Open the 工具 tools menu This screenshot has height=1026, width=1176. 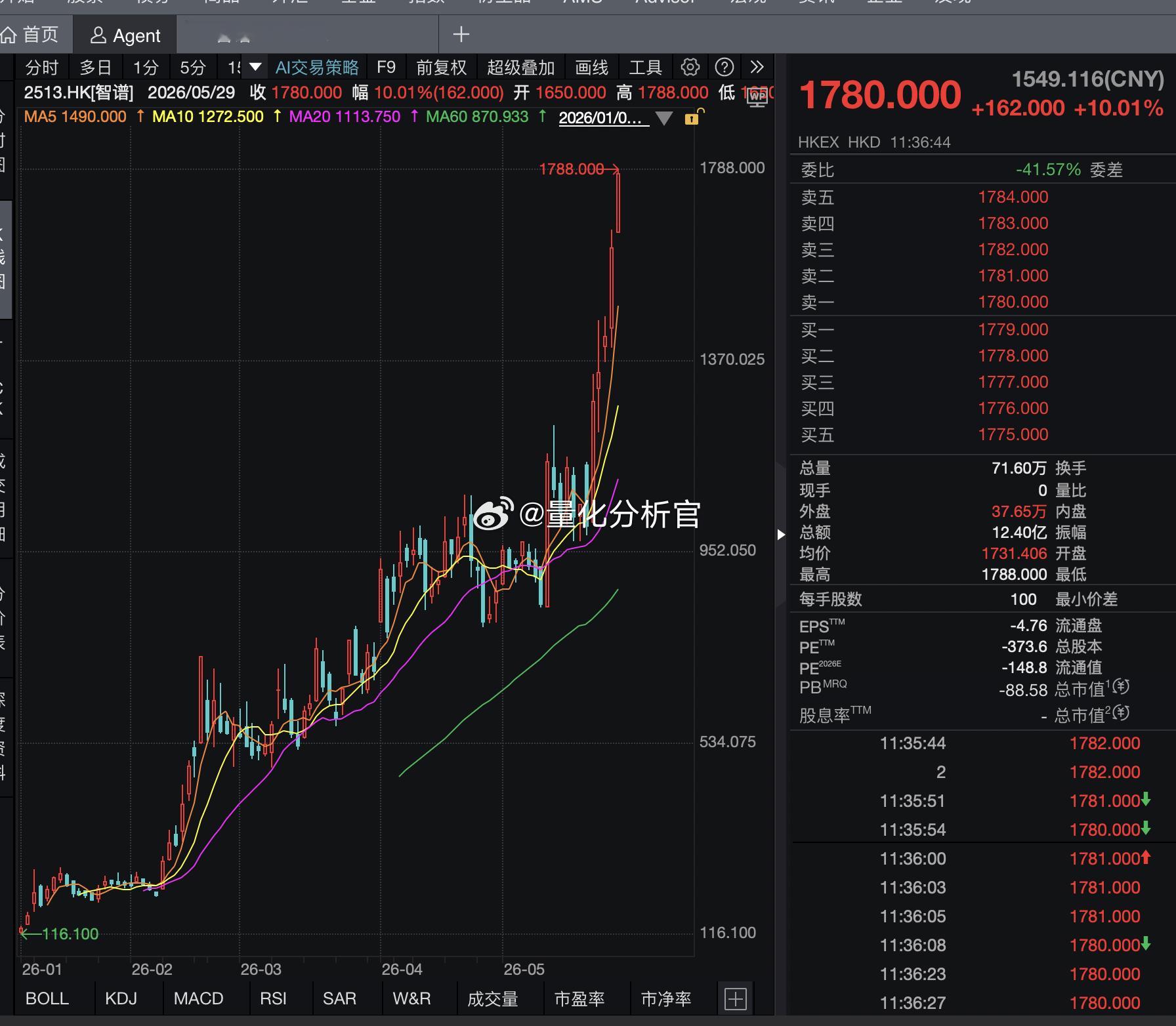pyautogui.click(x=645, y=68)
